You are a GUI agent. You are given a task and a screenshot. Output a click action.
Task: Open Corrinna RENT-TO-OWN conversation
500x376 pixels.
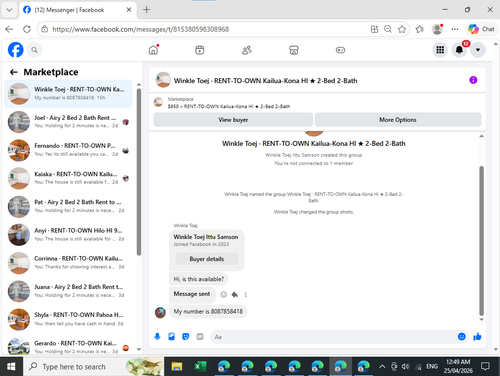click(x=68, y=263)
